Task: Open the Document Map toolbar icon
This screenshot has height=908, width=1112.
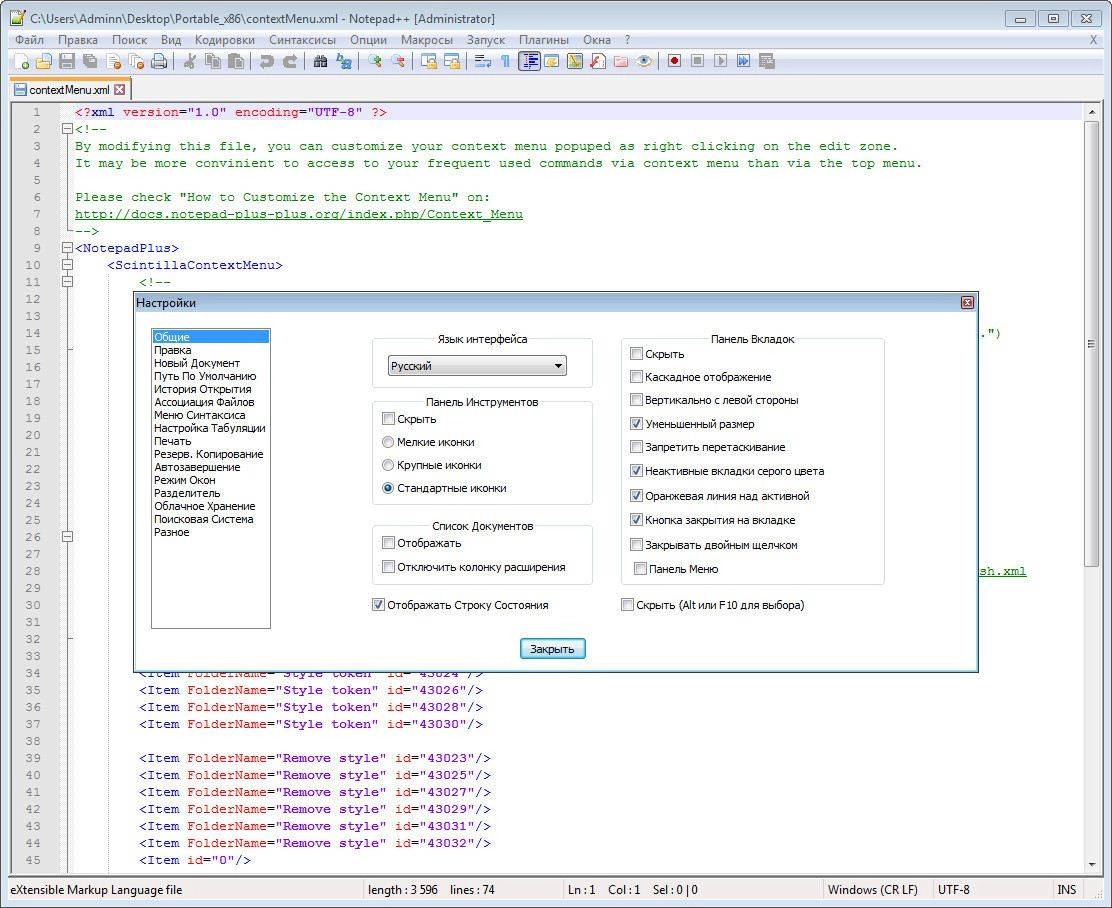Action: coord(575,62)
